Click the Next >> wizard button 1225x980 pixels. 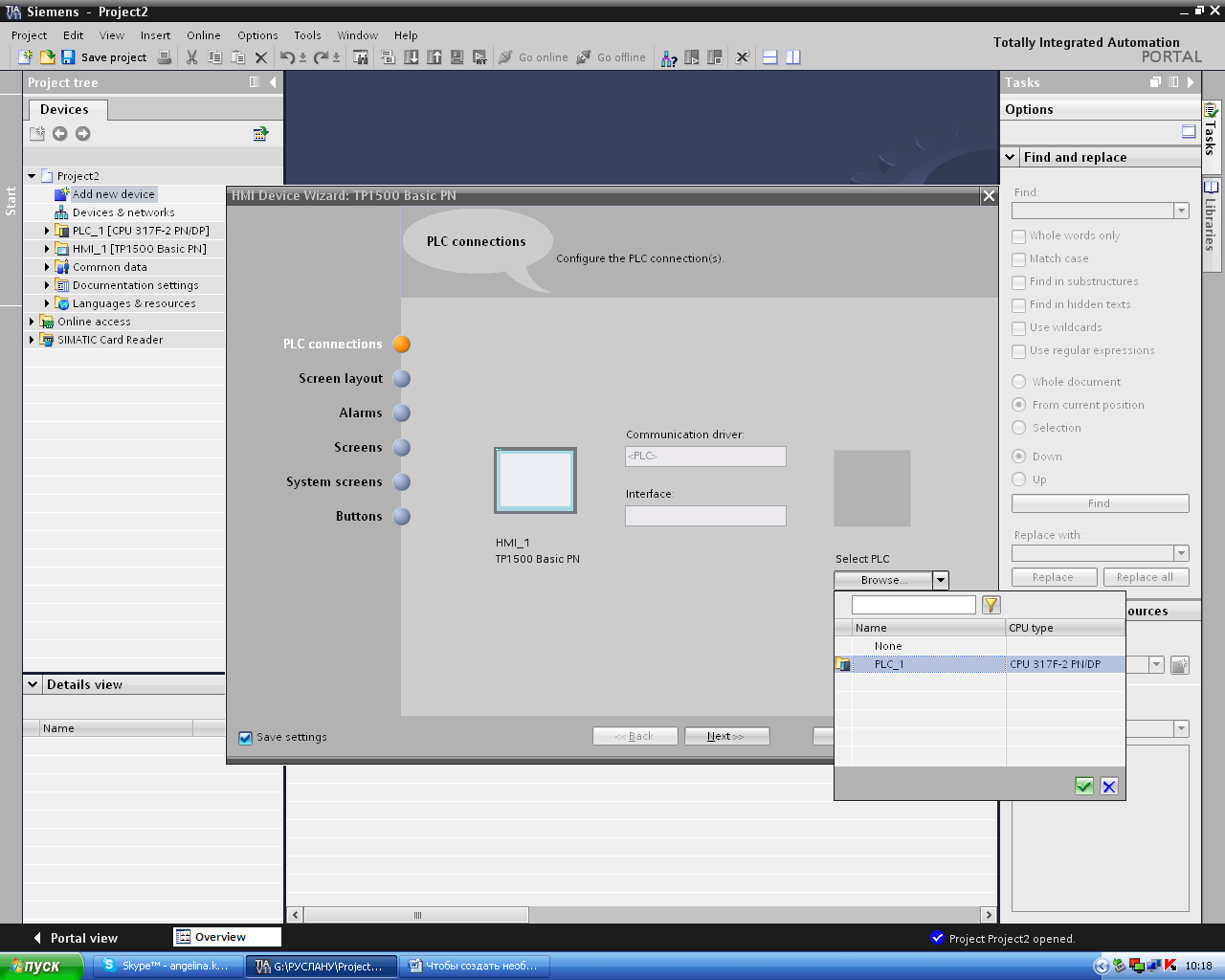click(x=726, y=736)
